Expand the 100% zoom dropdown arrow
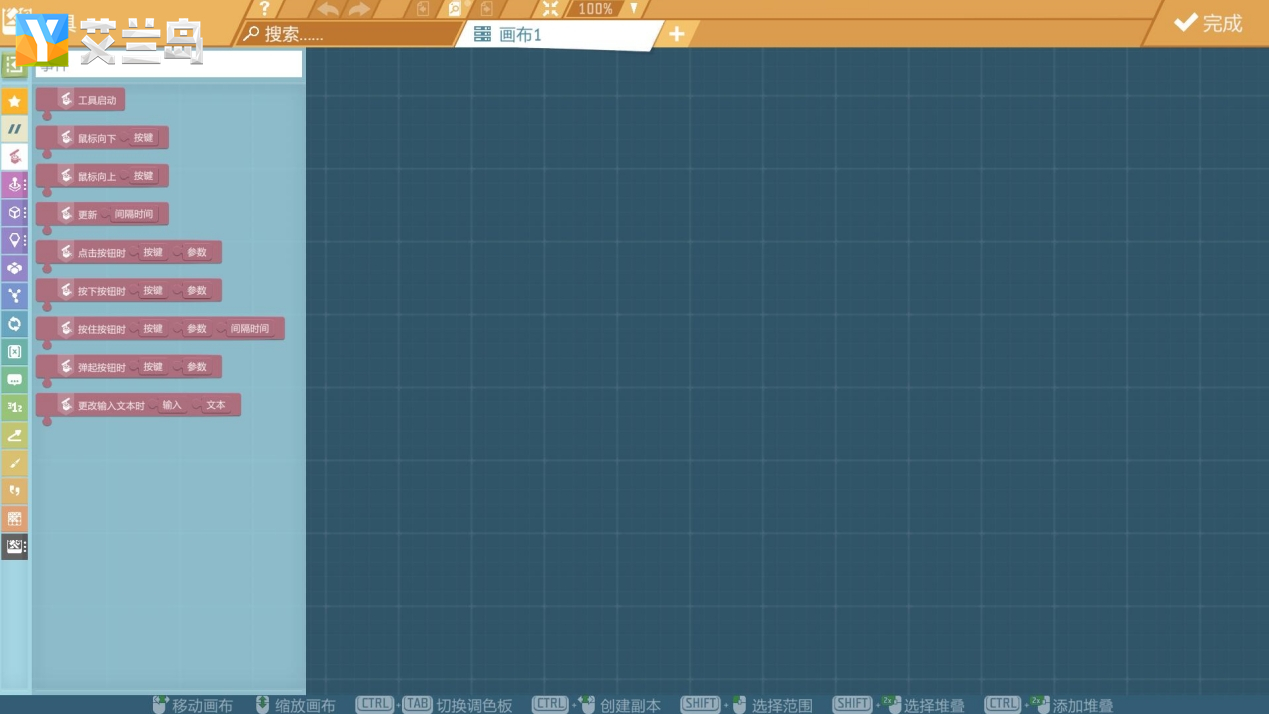 click(x=633, y=9)
